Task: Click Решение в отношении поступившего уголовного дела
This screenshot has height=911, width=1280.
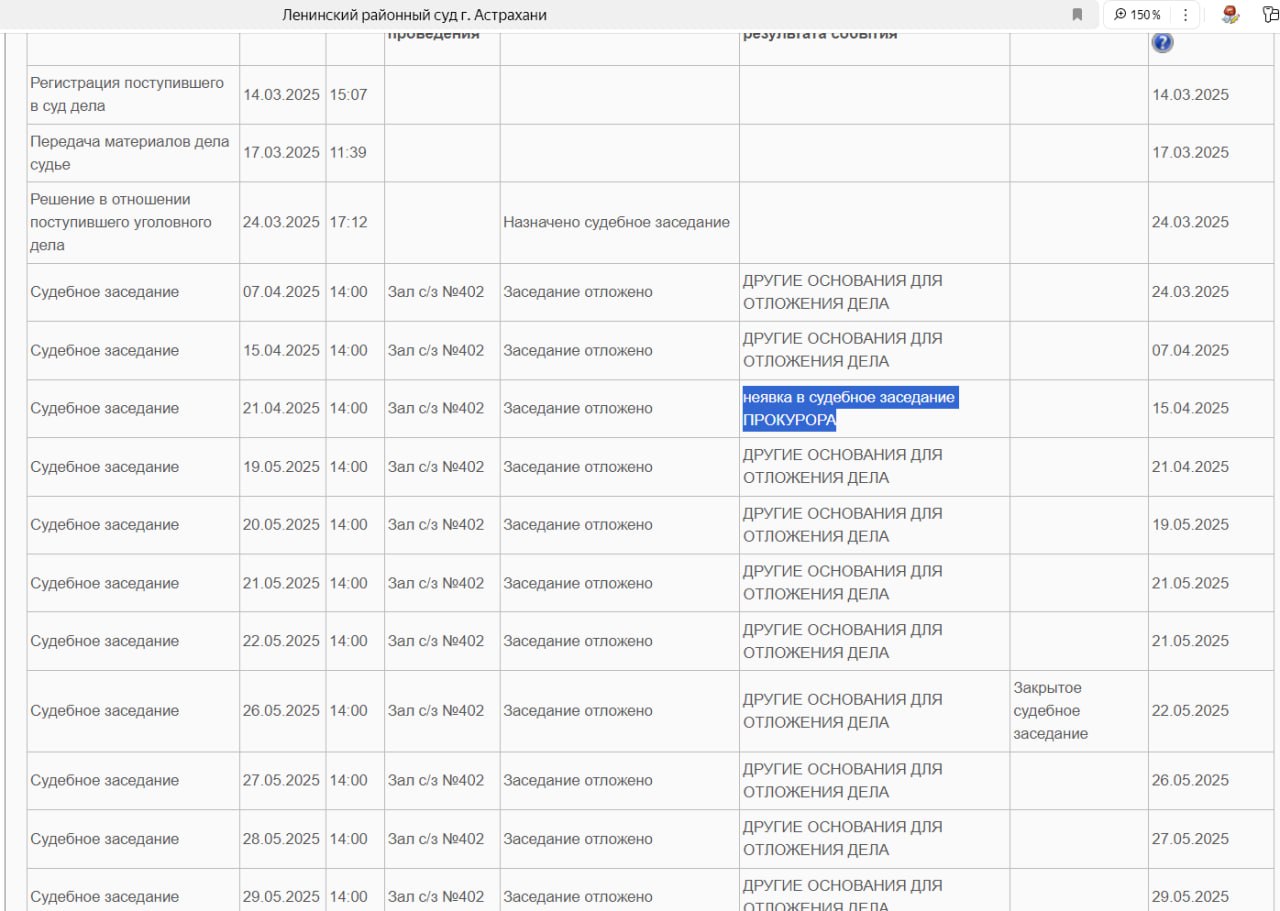Action: (121, 222)
